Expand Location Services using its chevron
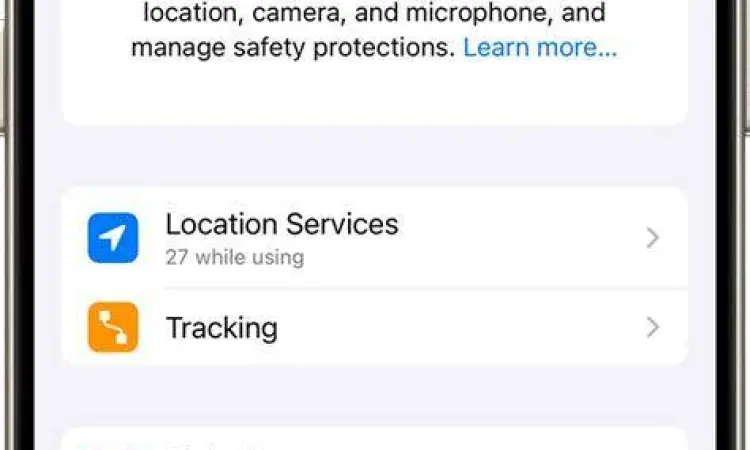Viewport: 750px width, 450px height. coord(652,238)
